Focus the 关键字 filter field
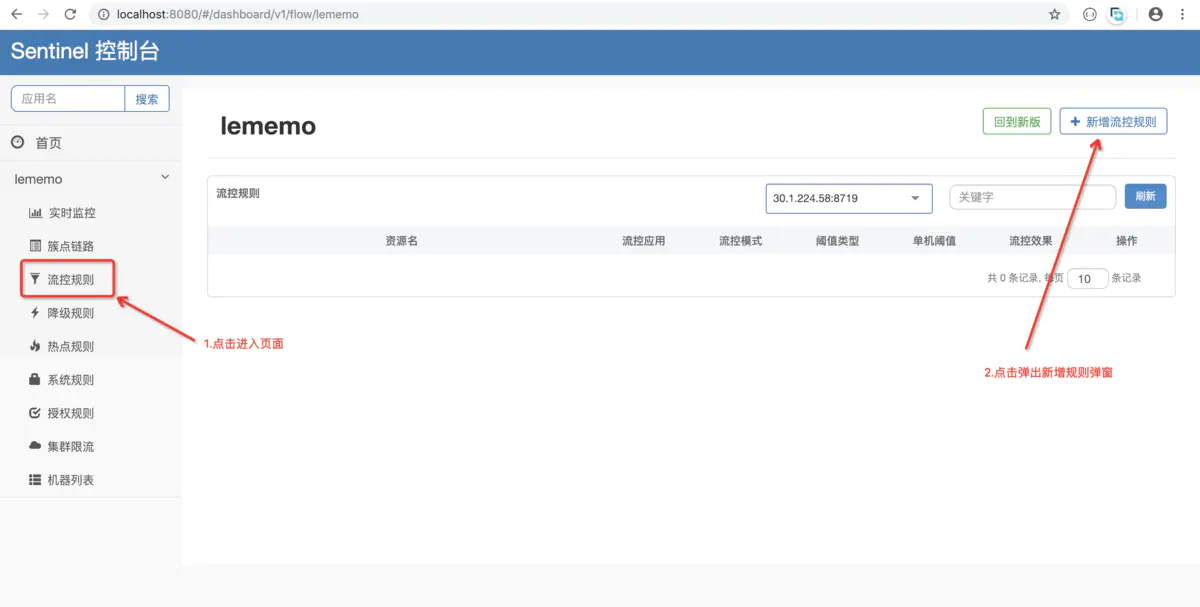Image resolution: width=1200 pixels, height=607 pixels. 1032,197
